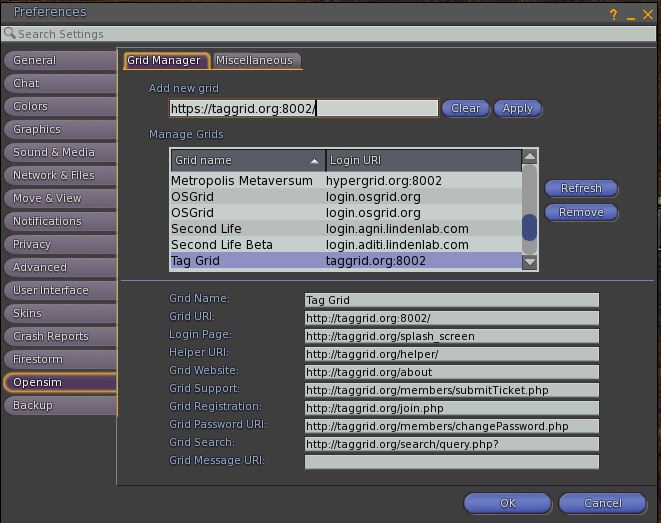Click the Clear button

[x=465, y=108]
